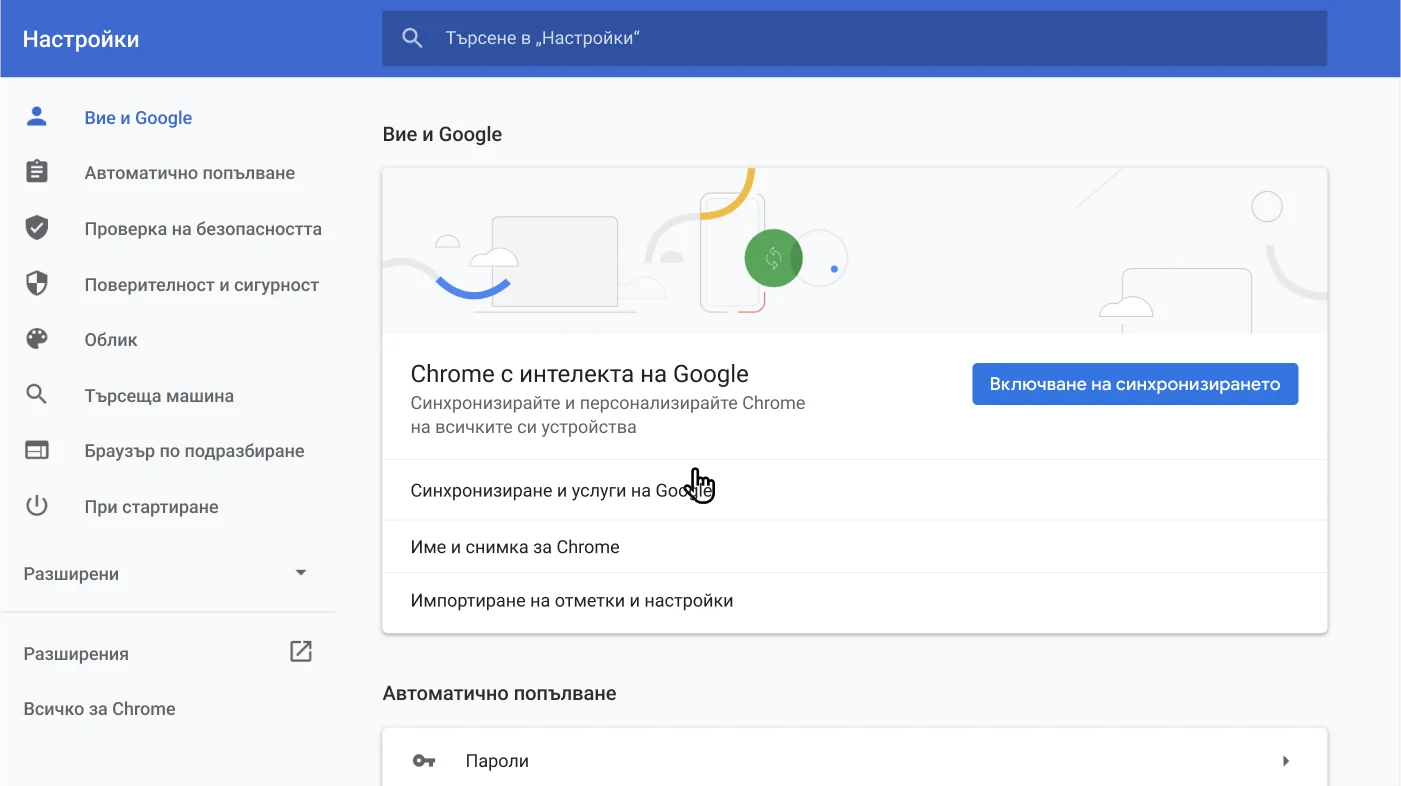The height and width of the screenshot is (786, 1401).
Task: Click the browser icon for Браузър по подразбиране
Action: [36, 450]
